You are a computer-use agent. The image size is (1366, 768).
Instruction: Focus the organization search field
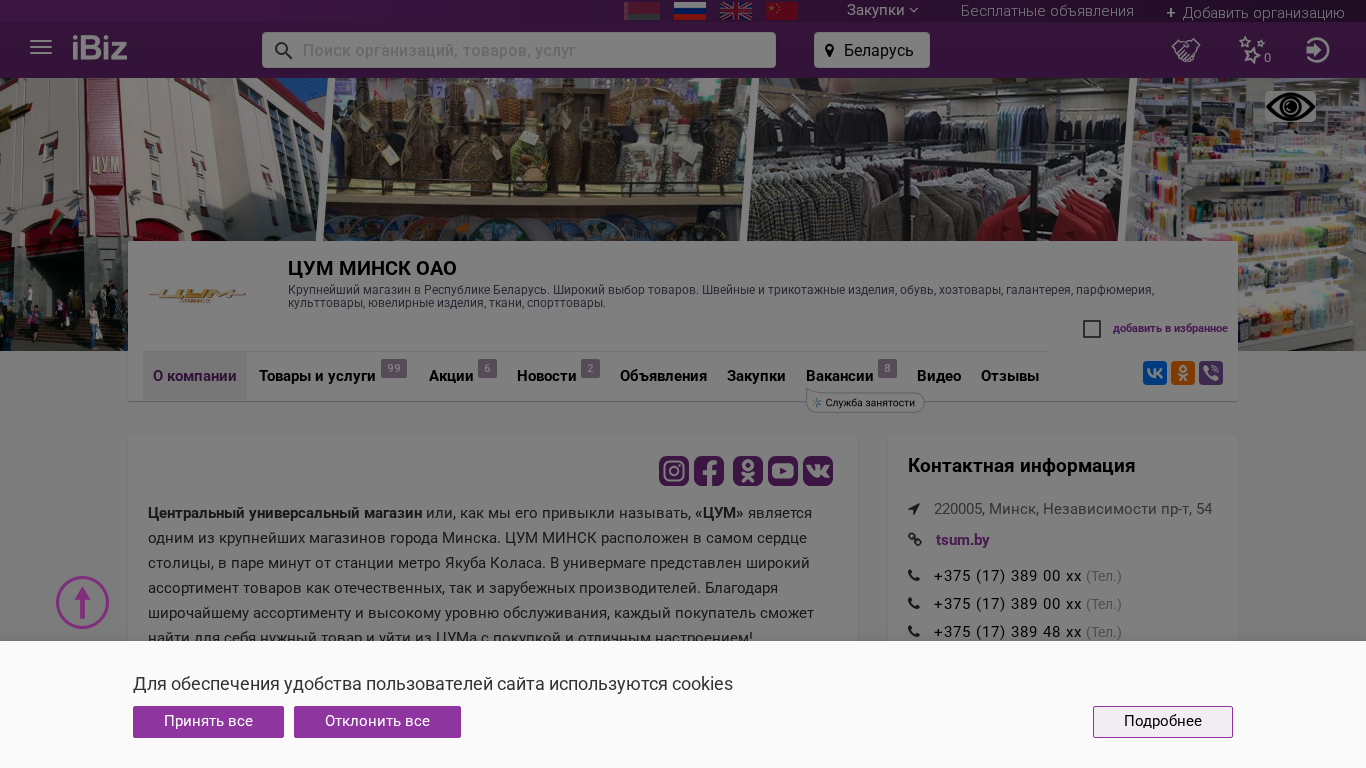click(519, 50)
